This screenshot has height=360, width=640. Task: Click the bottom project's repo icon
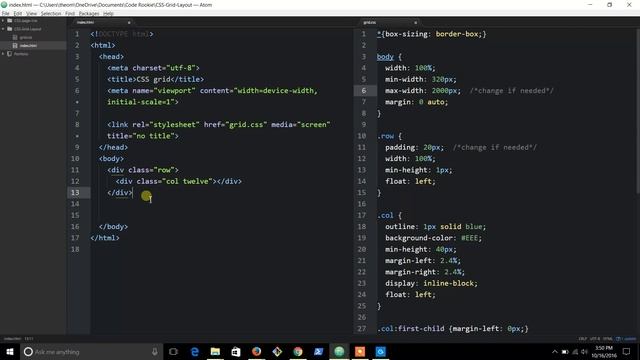click(x=9, y=53)
